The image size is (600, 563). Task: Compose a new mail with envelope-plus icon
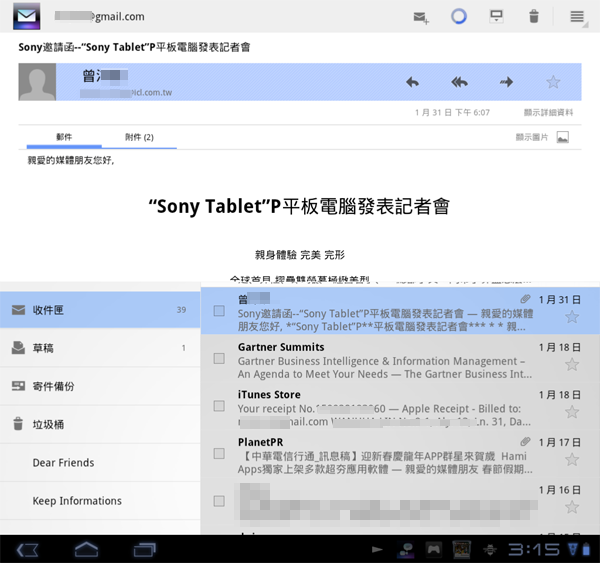(x=421, y=17)
